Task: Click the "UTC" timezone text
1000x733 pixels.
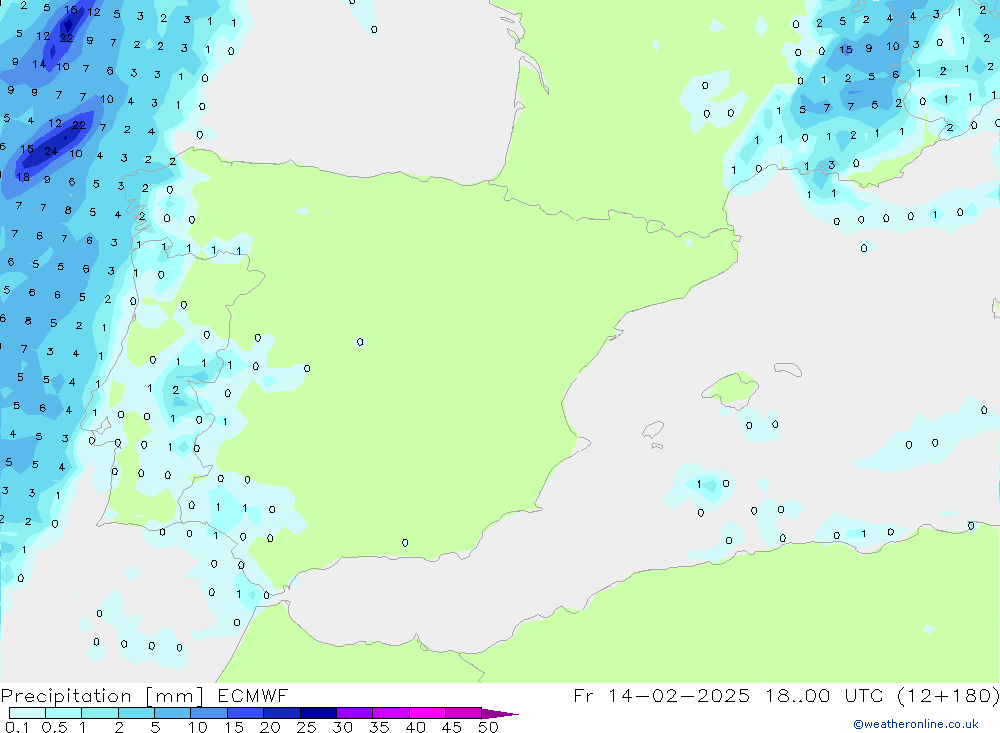Action: pos(866,695)
